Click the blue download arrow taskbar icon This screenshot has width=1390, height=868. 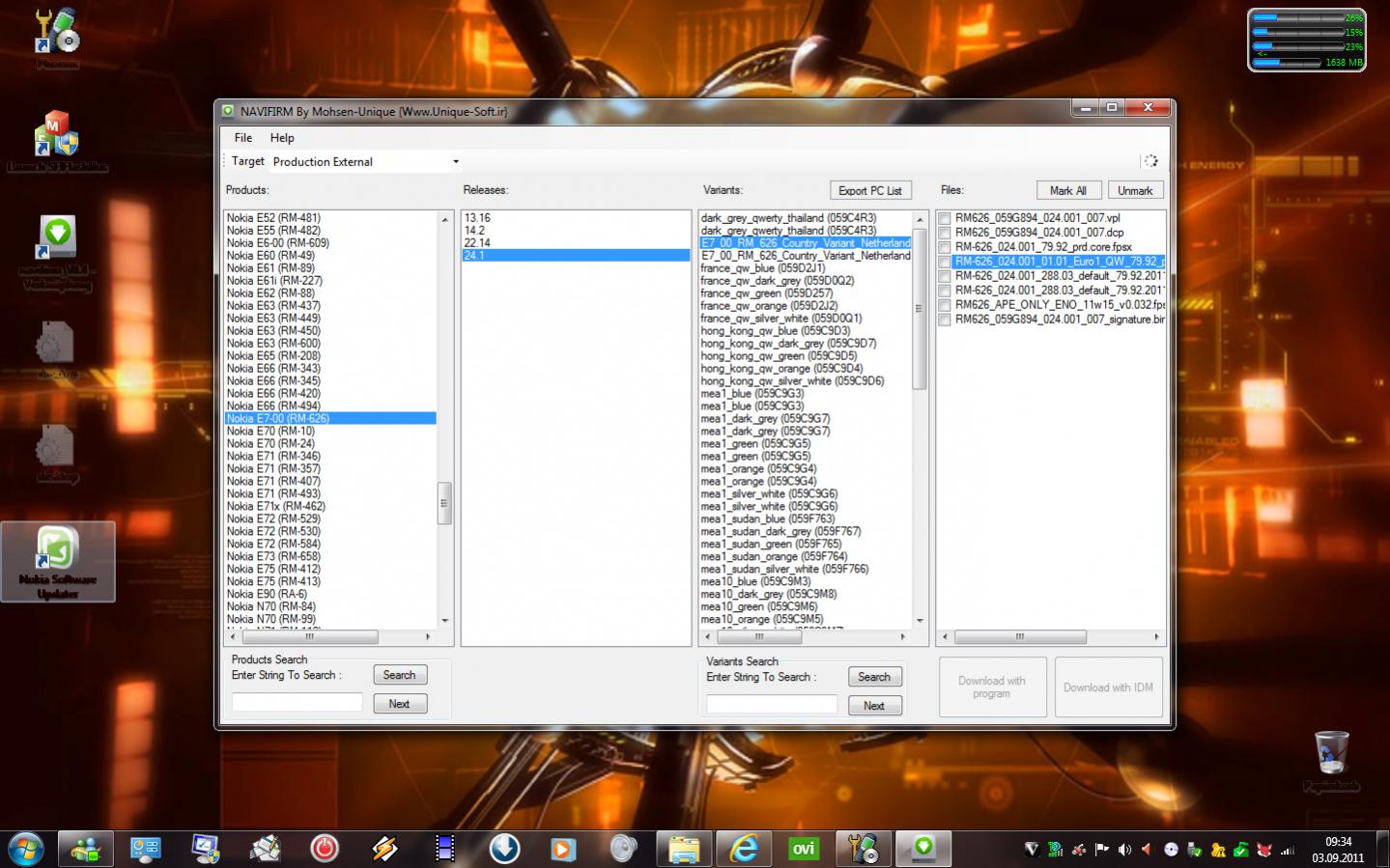504,849
